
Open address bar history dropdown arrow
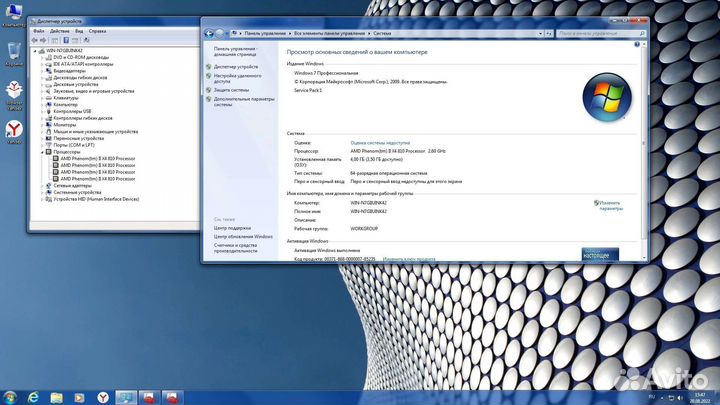click(x=540, y=34)
